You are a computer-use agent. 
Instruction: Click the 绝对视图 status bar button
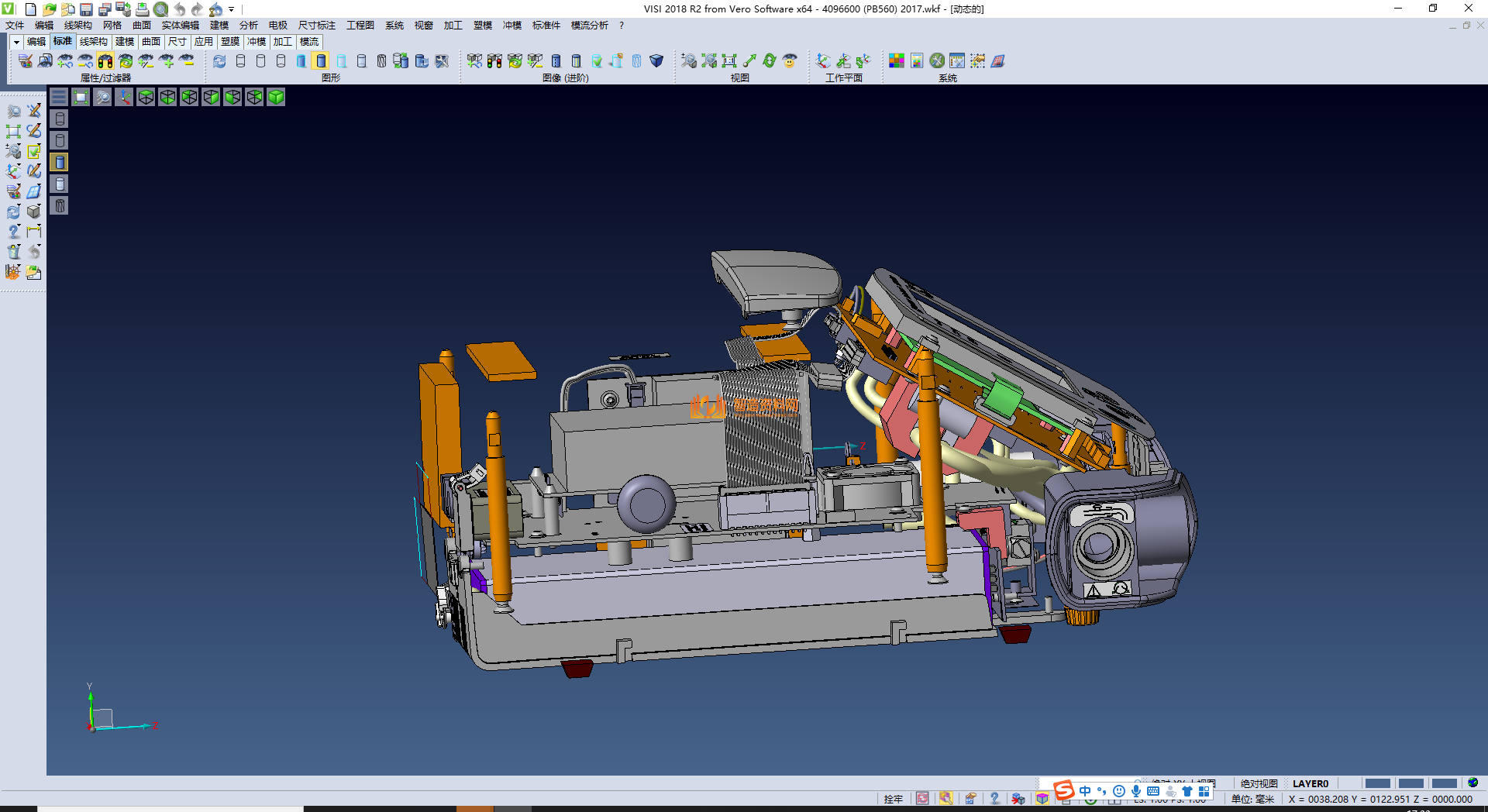(x=1259, y=783)
